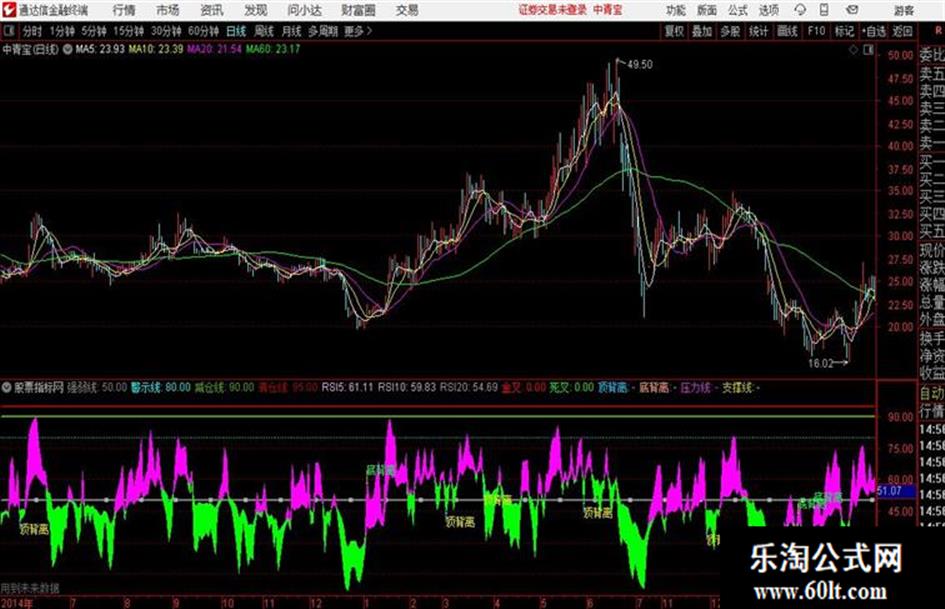Open the 市场 menu
The height and width of the screenshot is (609, 945).
point(168,10)
